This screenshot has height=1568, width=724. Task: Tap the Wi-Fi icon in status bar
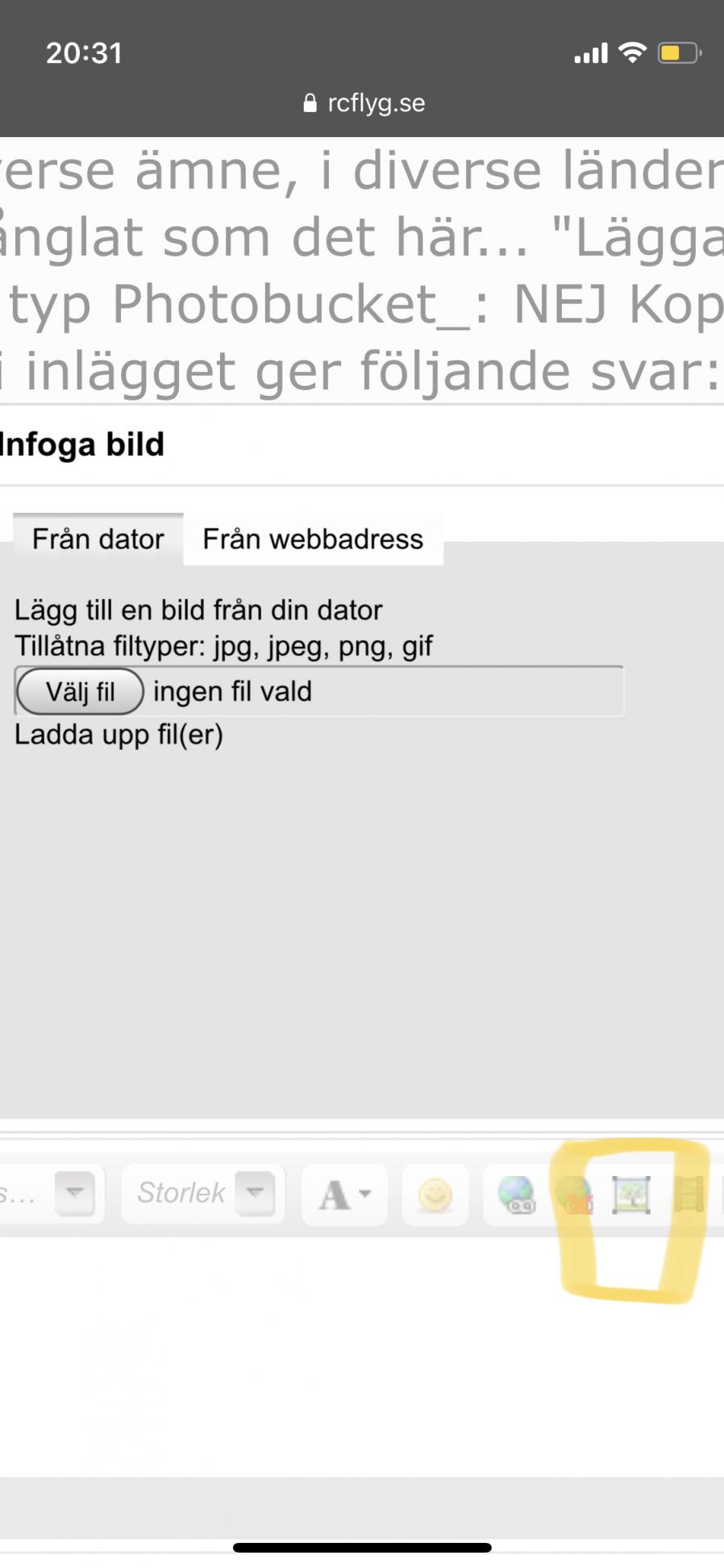pyautogui.click(x=633, y=53)
